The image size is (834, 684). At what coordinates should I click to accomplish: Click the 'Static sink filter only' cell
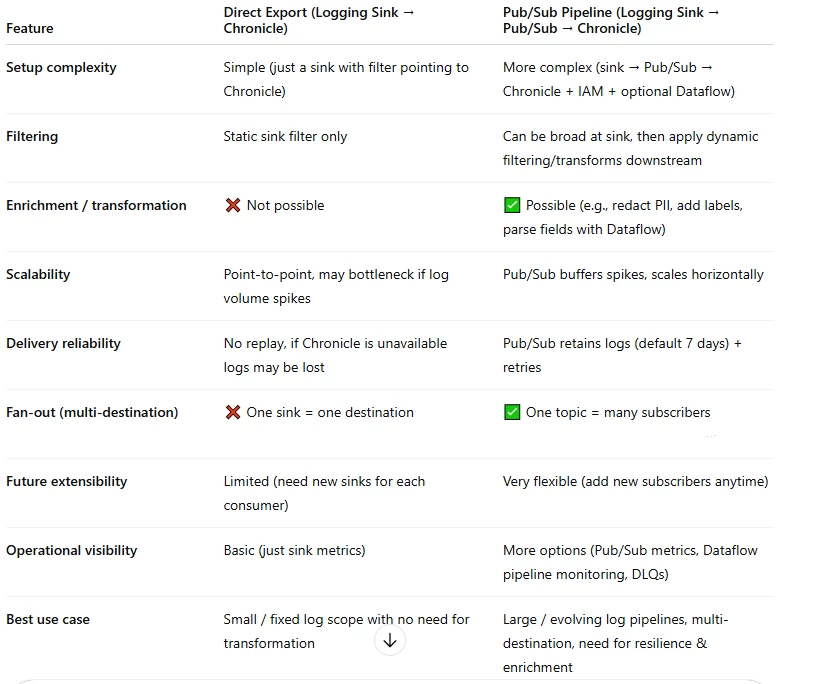[285, 137]
